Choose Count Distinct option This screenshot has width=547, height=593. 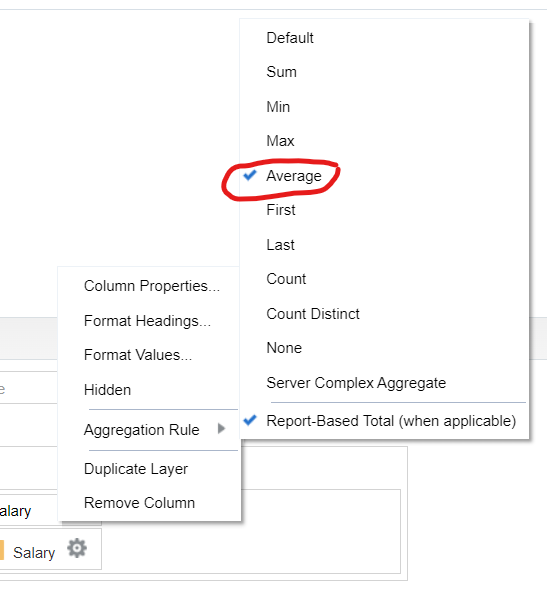313,314
